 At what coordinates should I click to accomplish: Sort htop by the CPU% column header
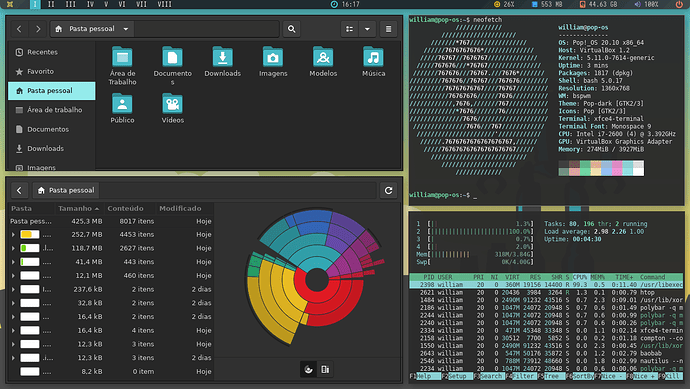coord(580,277)
